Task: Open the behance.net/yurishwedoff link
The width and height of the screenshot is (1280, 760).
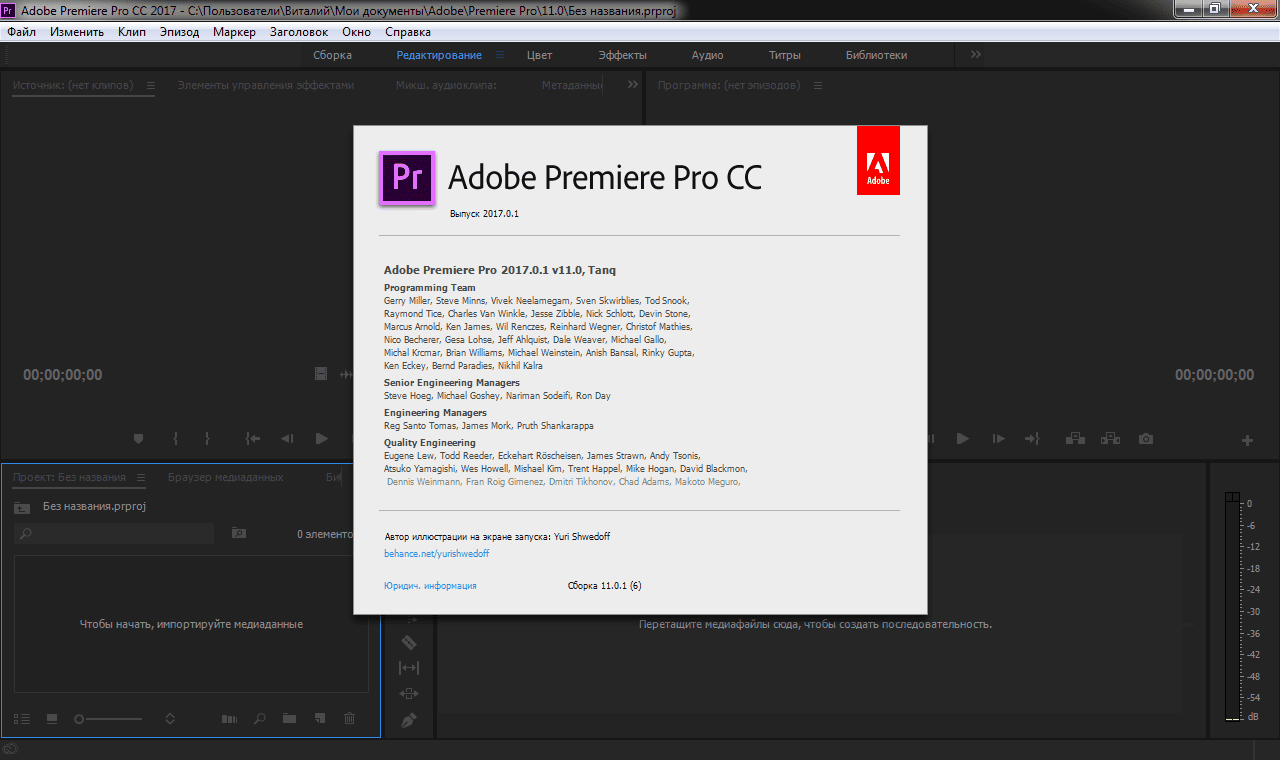Action: tap(437, 553)
